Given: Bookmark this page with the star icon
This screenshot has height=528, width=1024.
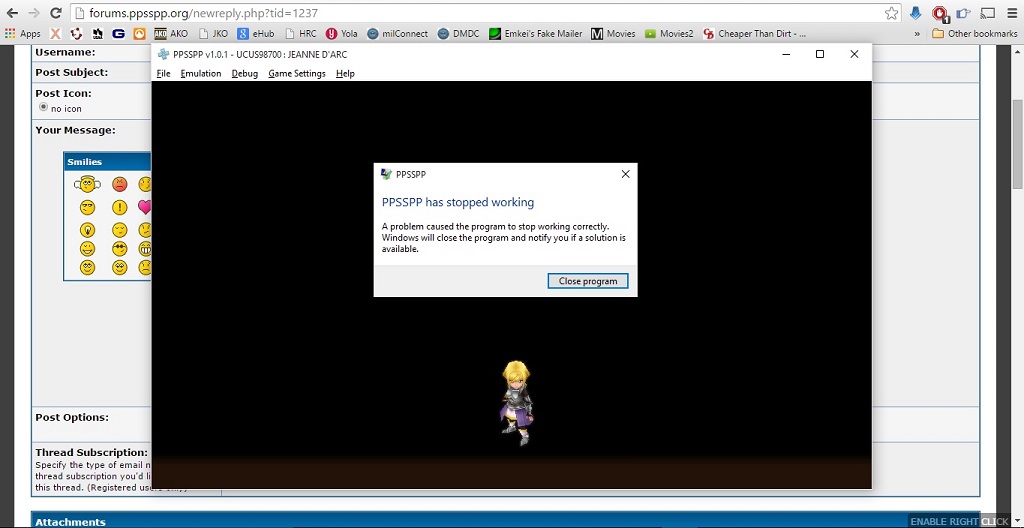Looking at the screenshot, I should point(891,13).
